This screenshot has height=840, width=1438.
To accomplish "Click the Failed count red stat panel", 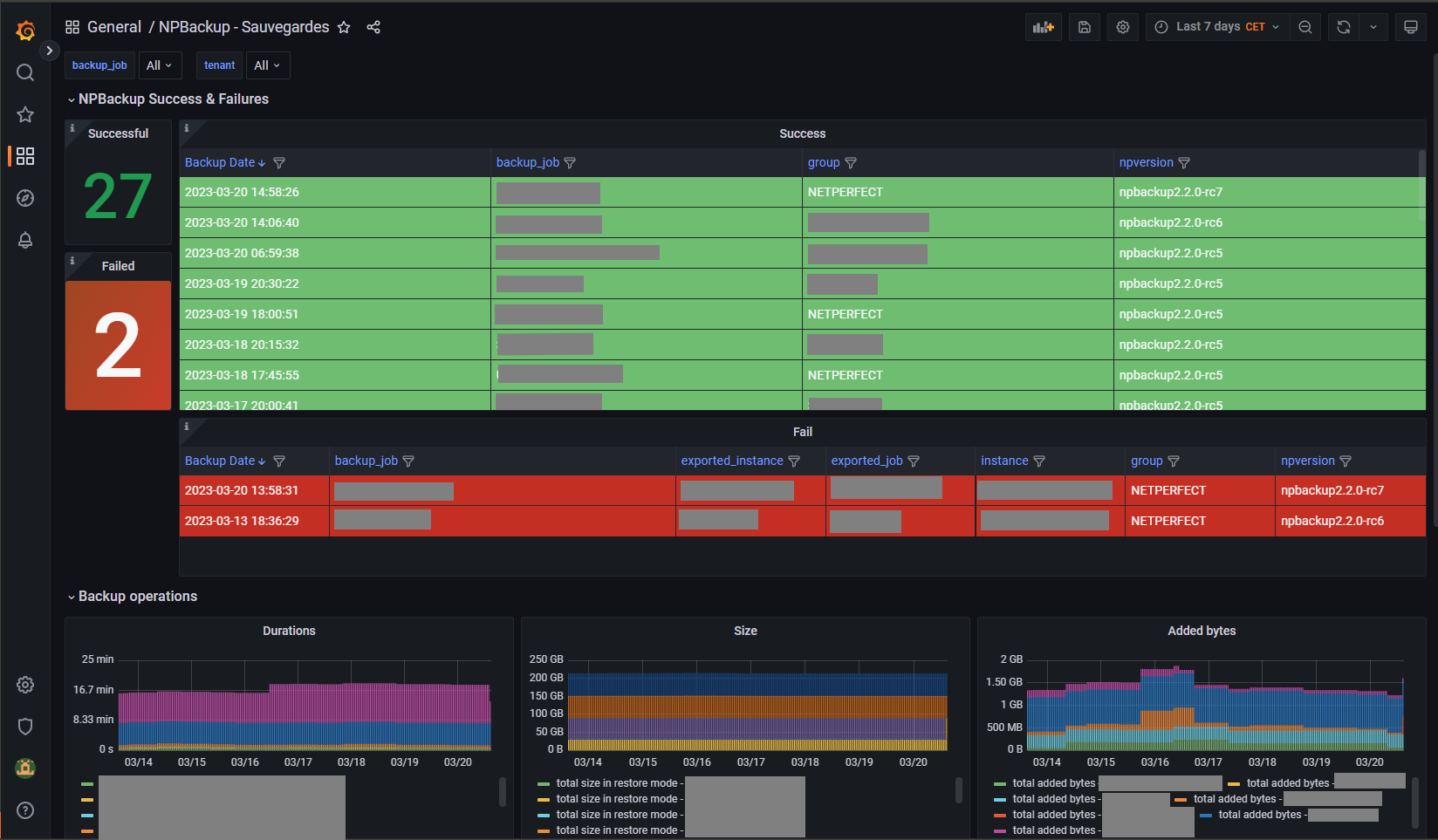I will [x=118, y=345].
